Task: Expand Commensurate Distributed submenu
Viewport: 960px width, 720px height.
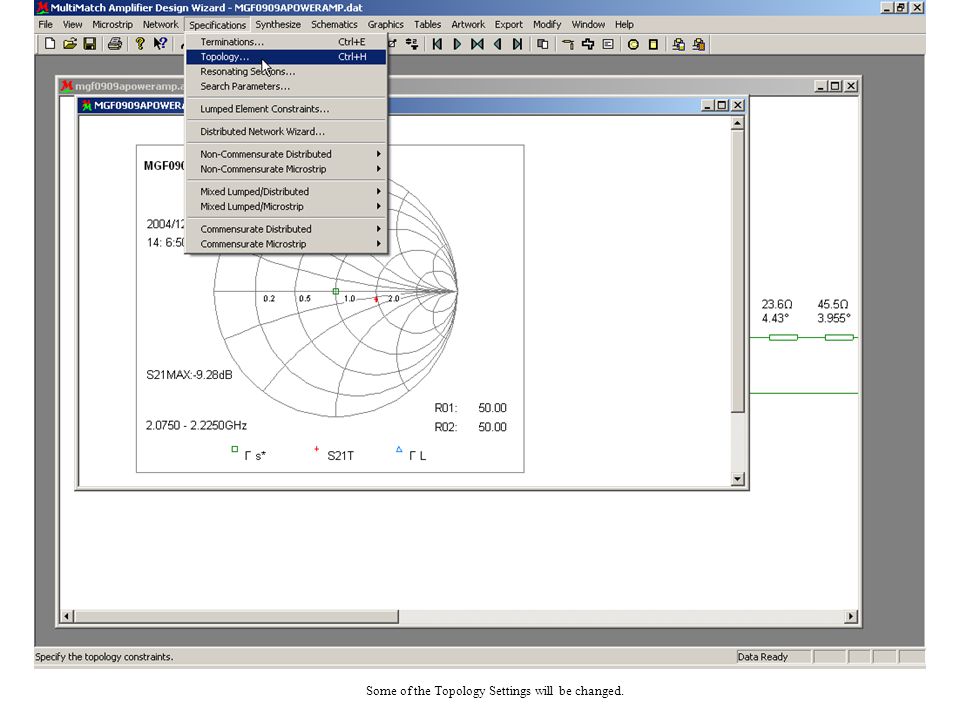Action: tap(286, 229)
